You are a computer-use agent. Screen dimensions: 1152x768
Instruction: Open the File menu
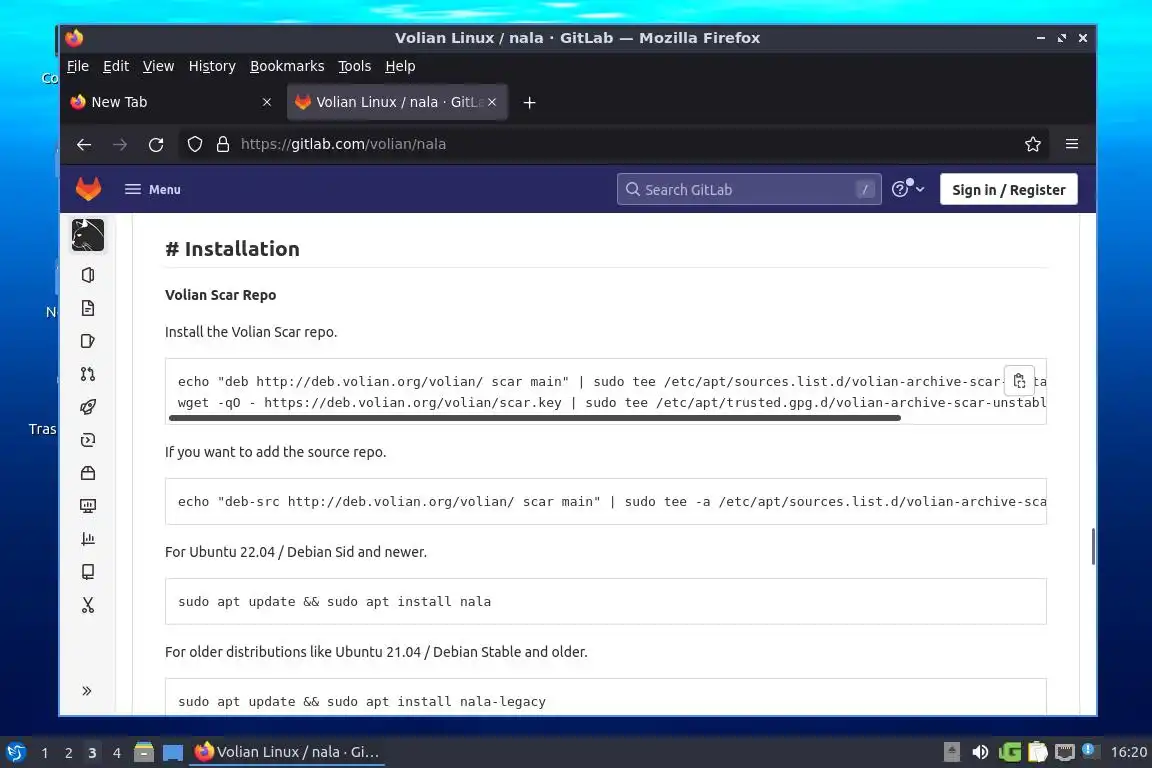pyautogui.click(x=78, y=66)
